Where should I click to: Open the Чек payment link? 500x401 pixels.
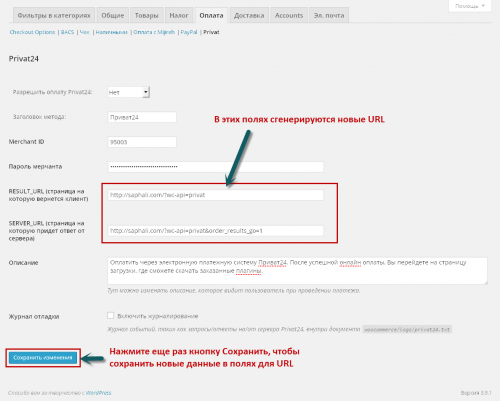84,32
